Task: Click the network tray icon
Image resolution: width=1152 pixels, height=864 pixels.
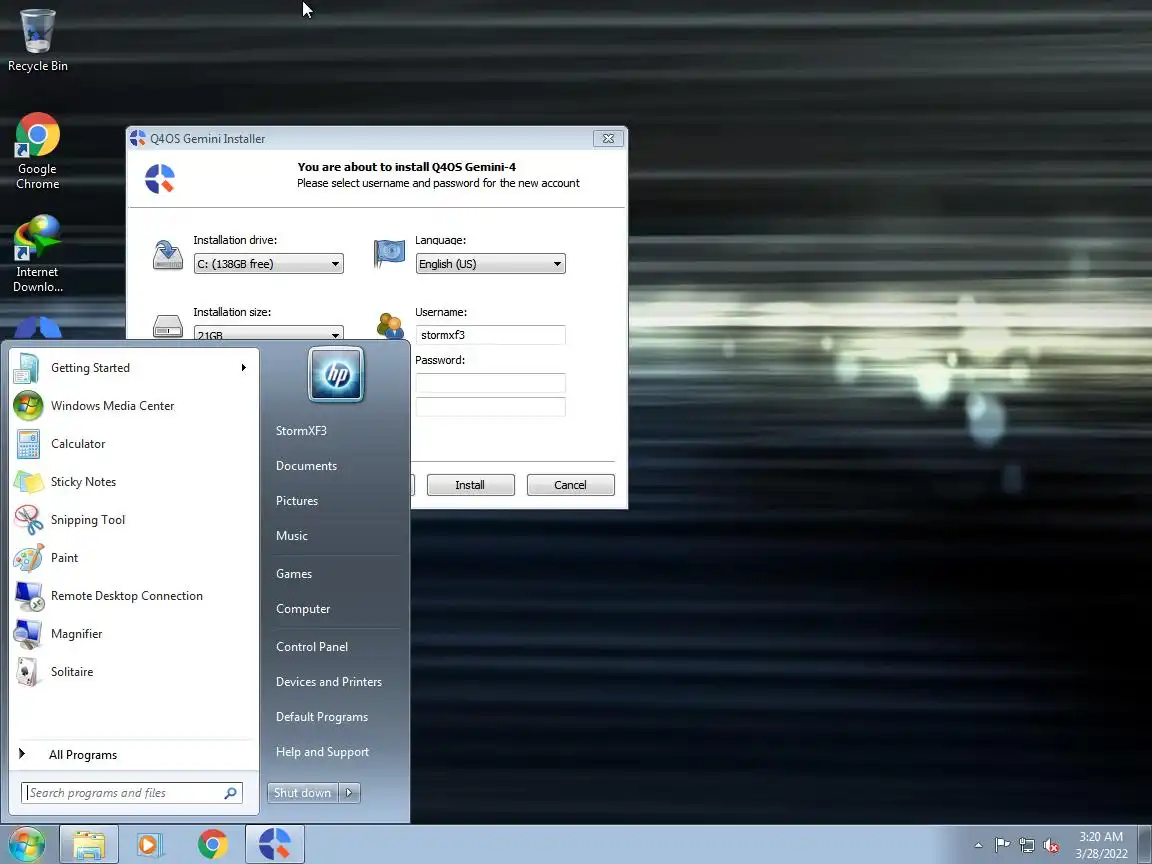Action: coord(1027,846)
